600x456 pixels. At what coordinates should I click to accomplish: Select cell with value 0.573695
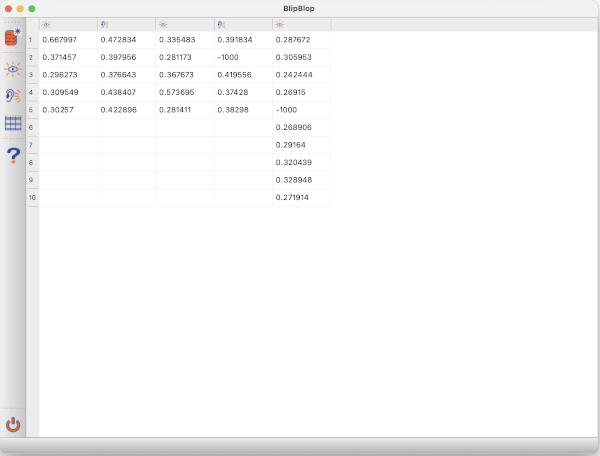pos(184,92)
